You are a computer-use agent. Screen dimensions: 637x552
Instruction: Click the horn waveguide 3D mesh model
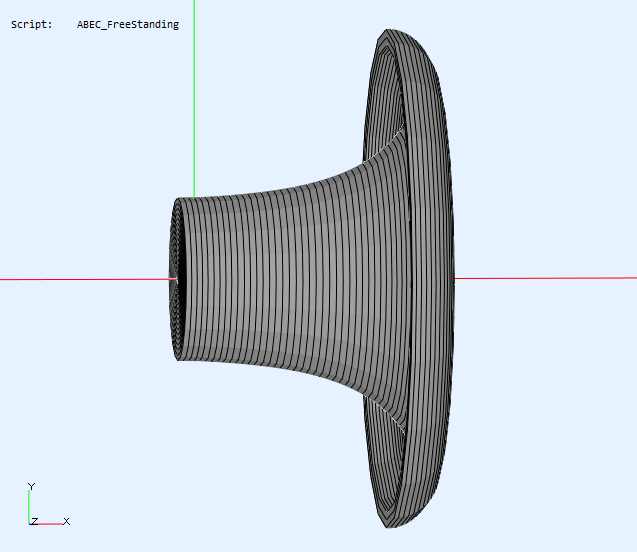(x=312, y=279)
